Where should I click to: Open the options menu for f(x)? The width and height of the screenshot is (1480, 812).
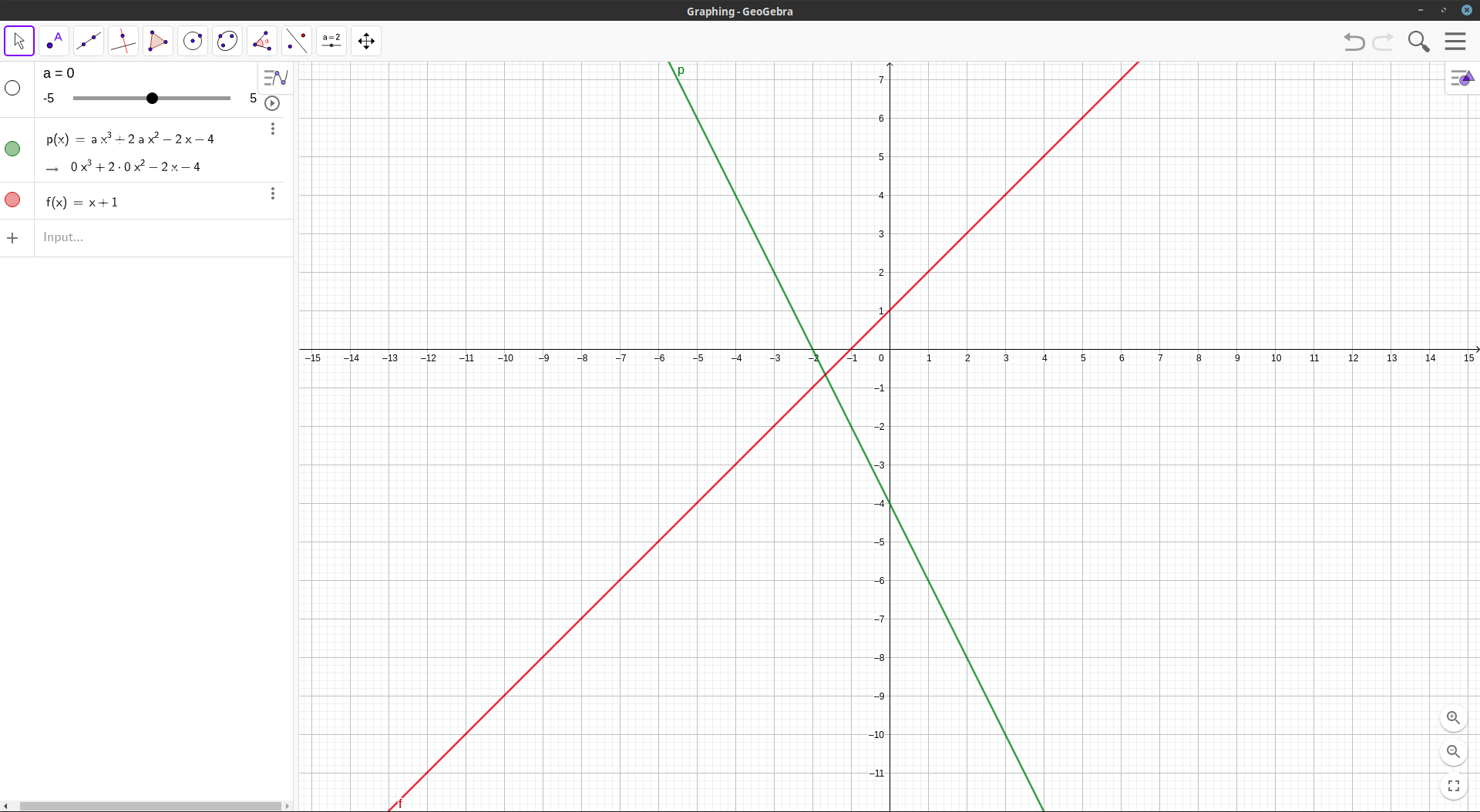(273, 193)
